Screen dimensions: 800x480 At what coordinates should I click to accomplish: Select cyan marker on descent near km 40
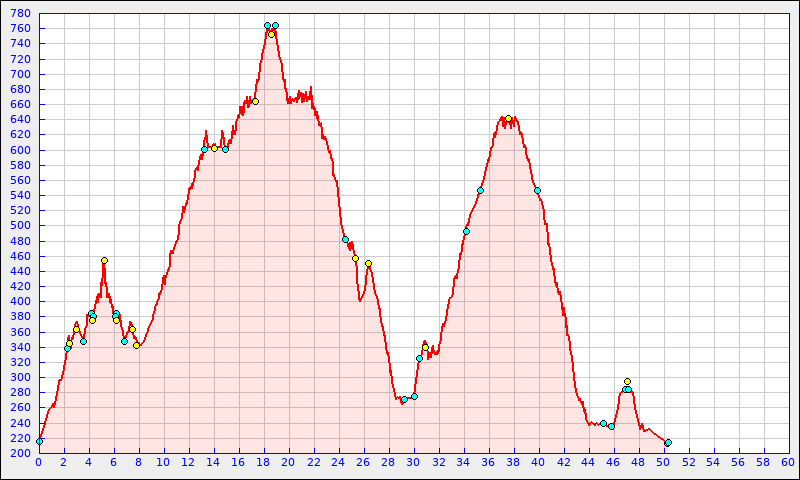(537, 190)
